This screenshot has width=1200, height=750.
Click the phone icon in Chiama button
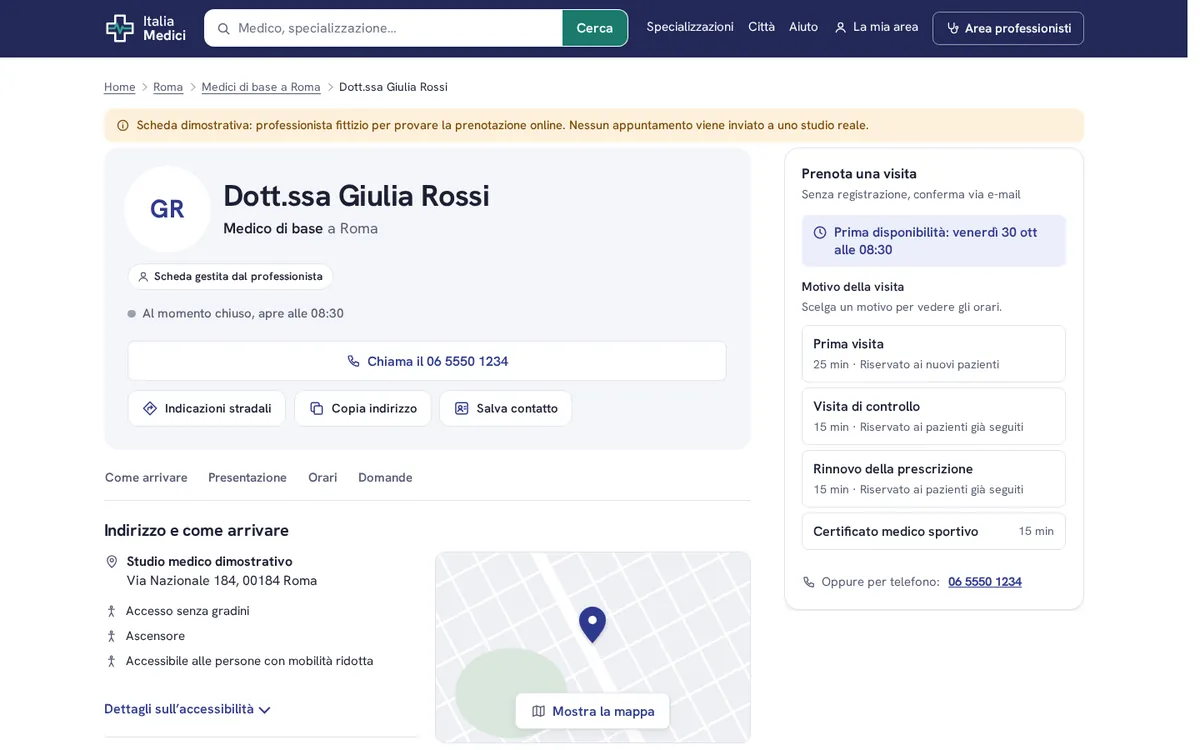pyautogui.click(x=353, y=361)
